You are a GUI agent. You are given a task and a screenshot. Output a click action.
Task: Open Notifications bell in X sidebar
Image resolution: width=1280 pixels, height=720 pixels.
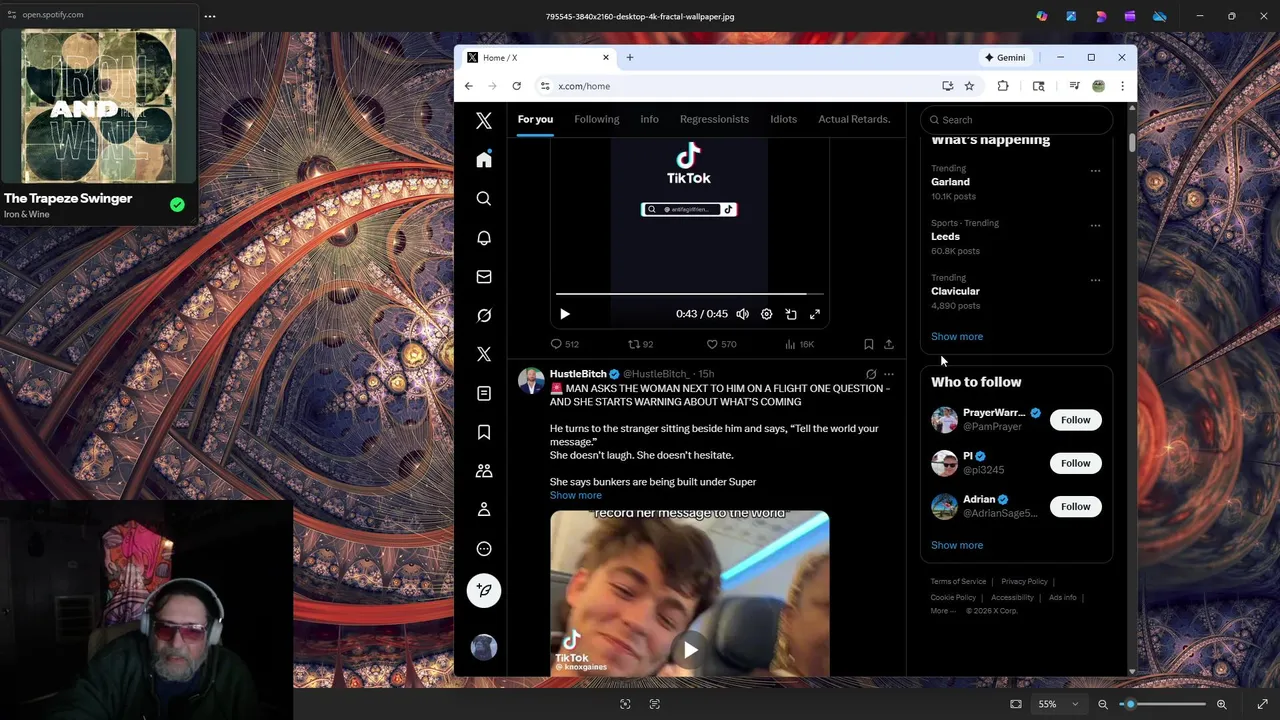tap(484, 238)
